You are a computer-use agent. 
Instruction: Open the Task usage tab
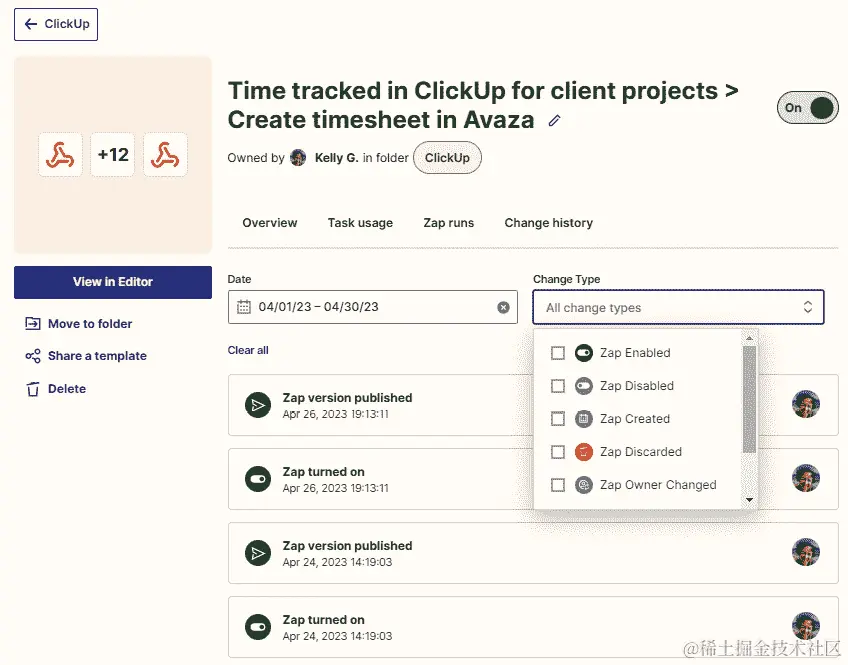(x=360, y=223)
